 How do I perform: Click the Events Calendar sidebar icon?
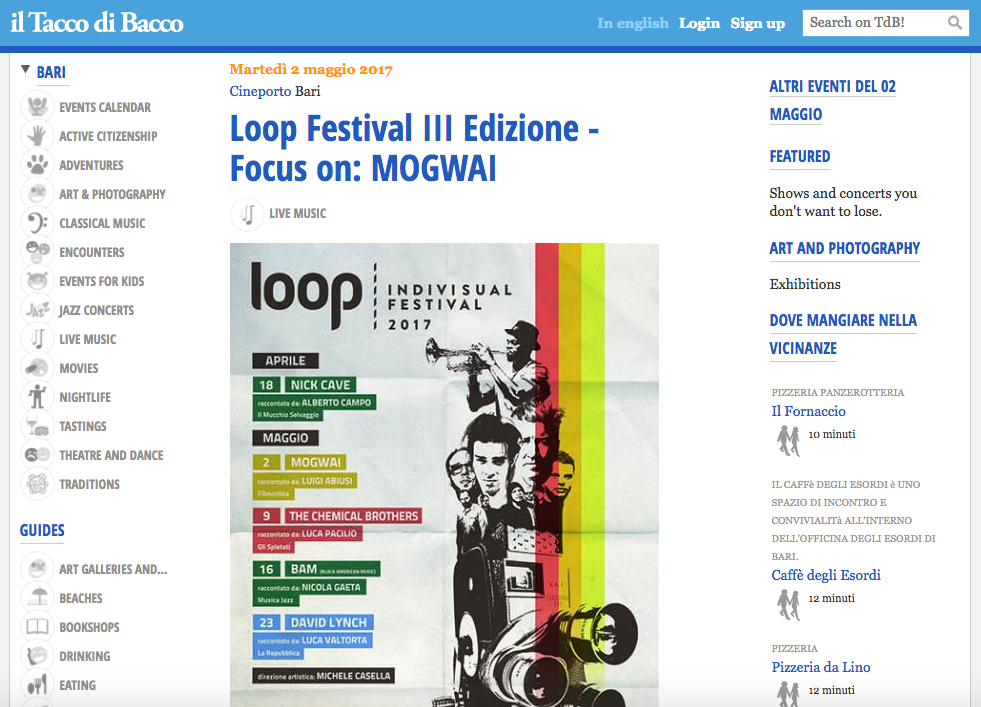(38, 106)
